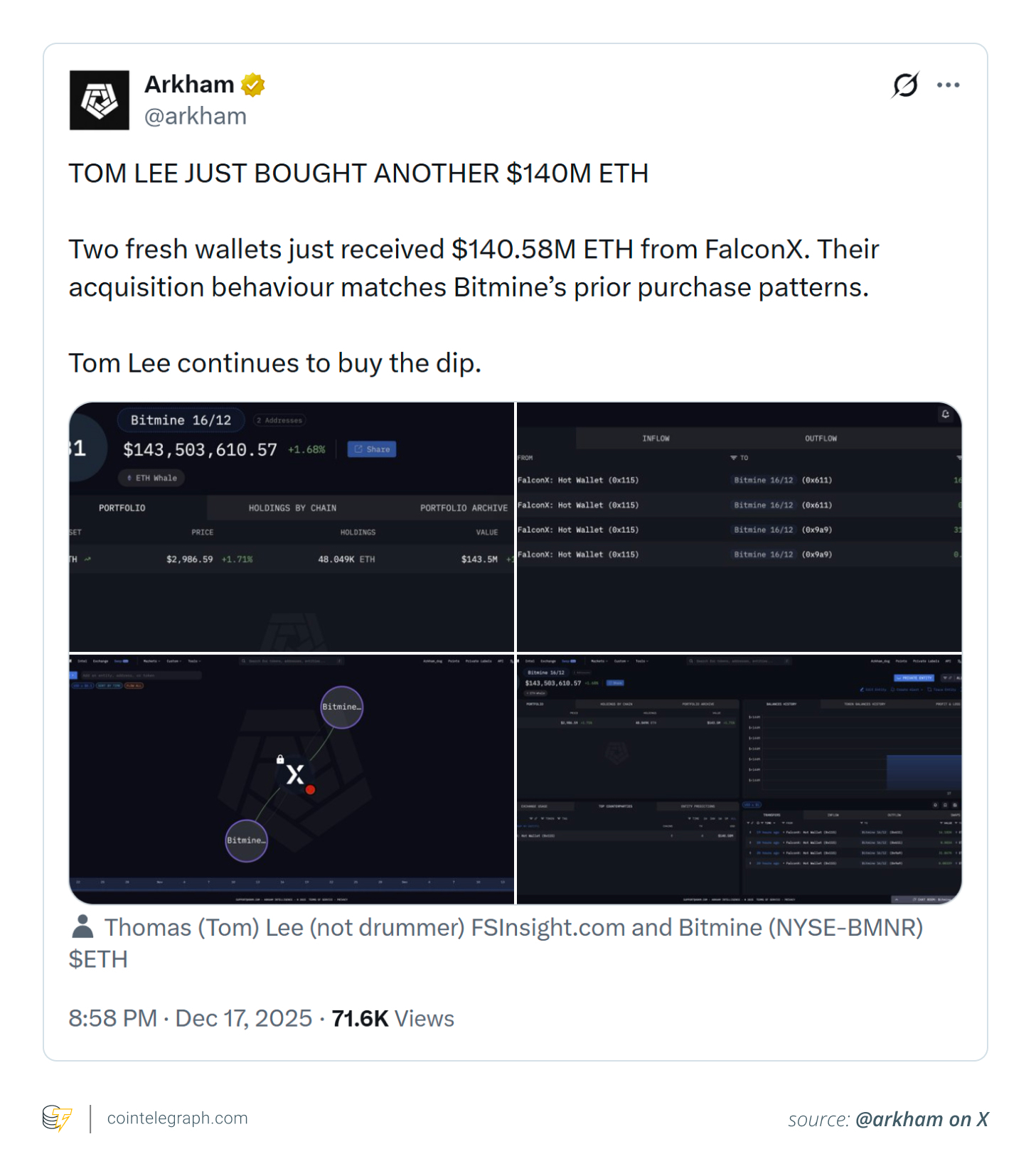Select the TOKEN BALANCES HISTORY tab
The height and width of the screenshot is (1176, 1031).
point(865,703)
